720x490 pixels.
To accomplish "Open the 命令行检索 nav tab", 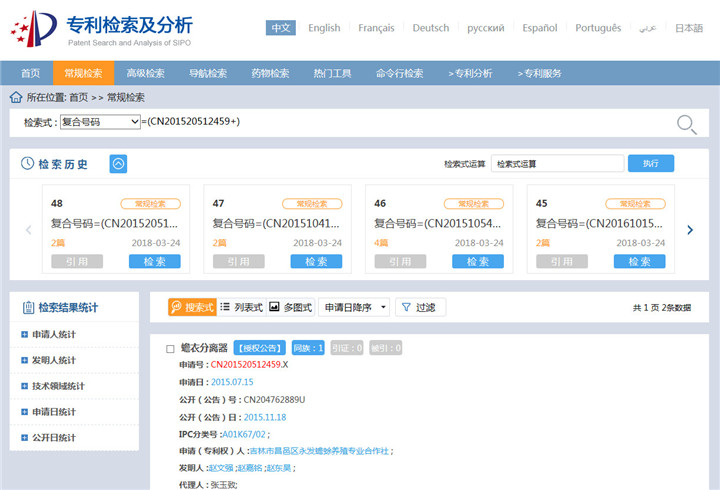I will (399, 73).
